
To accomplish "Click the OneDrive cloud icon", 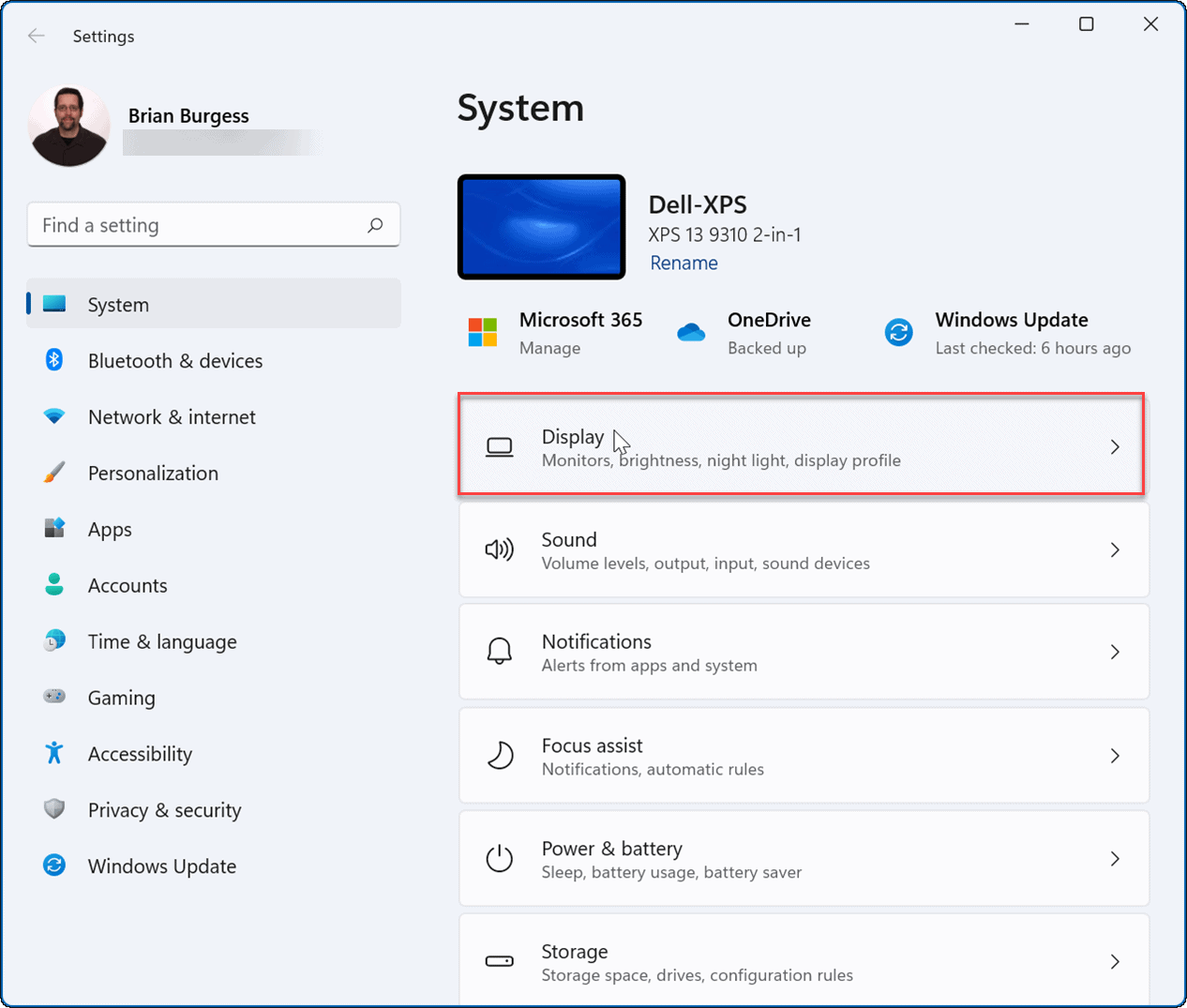I will [691, 332].
